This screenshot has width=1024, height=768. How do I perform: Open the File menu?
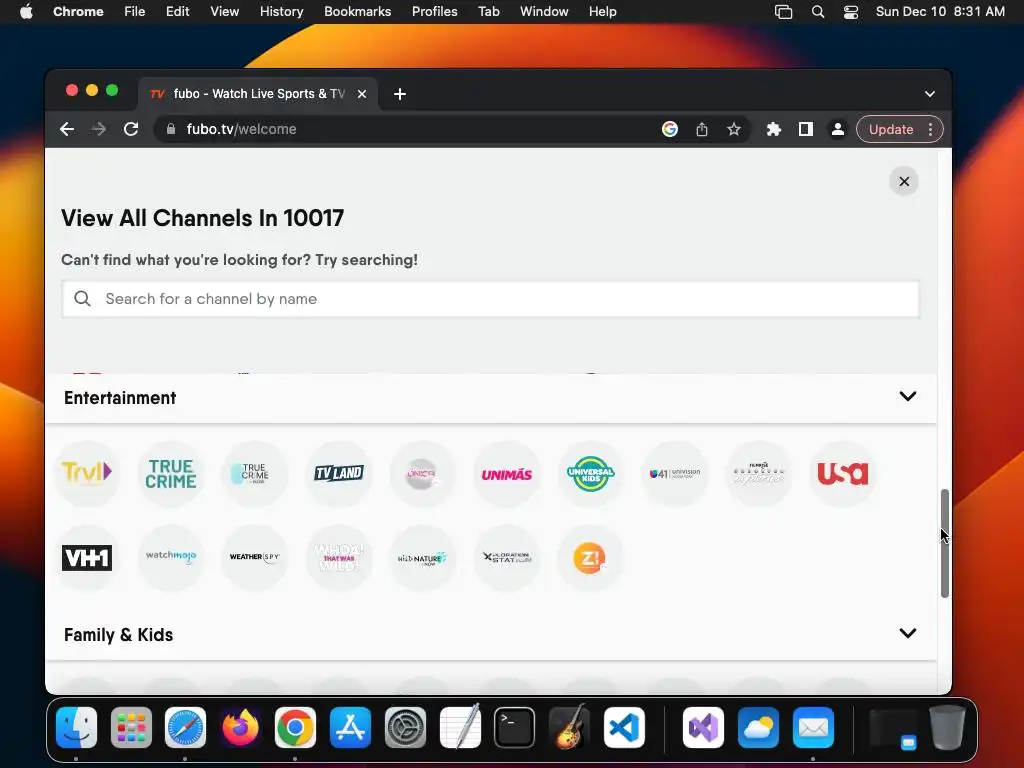135,12
